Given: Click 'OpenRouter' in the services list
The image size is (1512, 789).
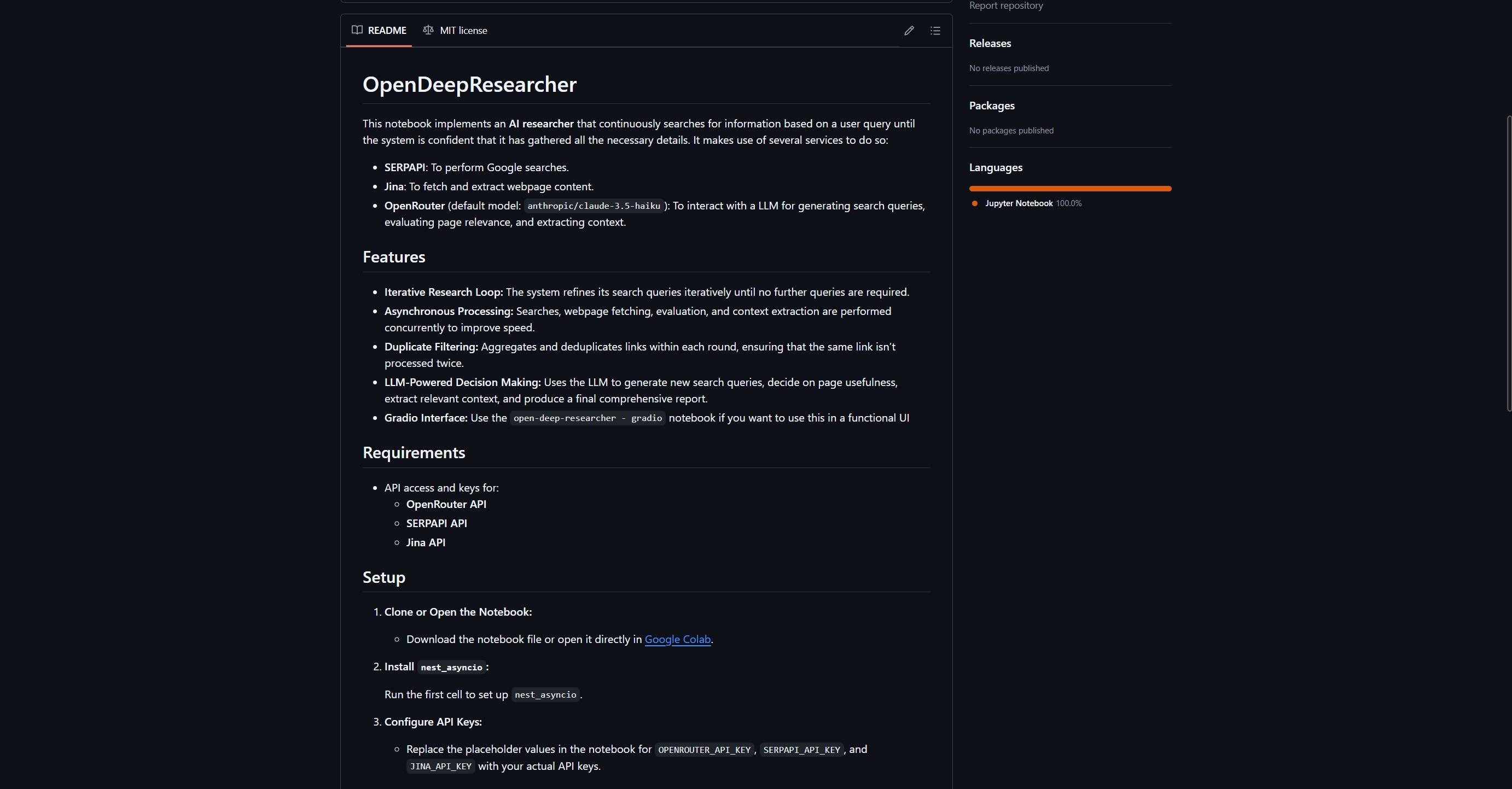Looking at the screenshot, I should coord(415,206).
